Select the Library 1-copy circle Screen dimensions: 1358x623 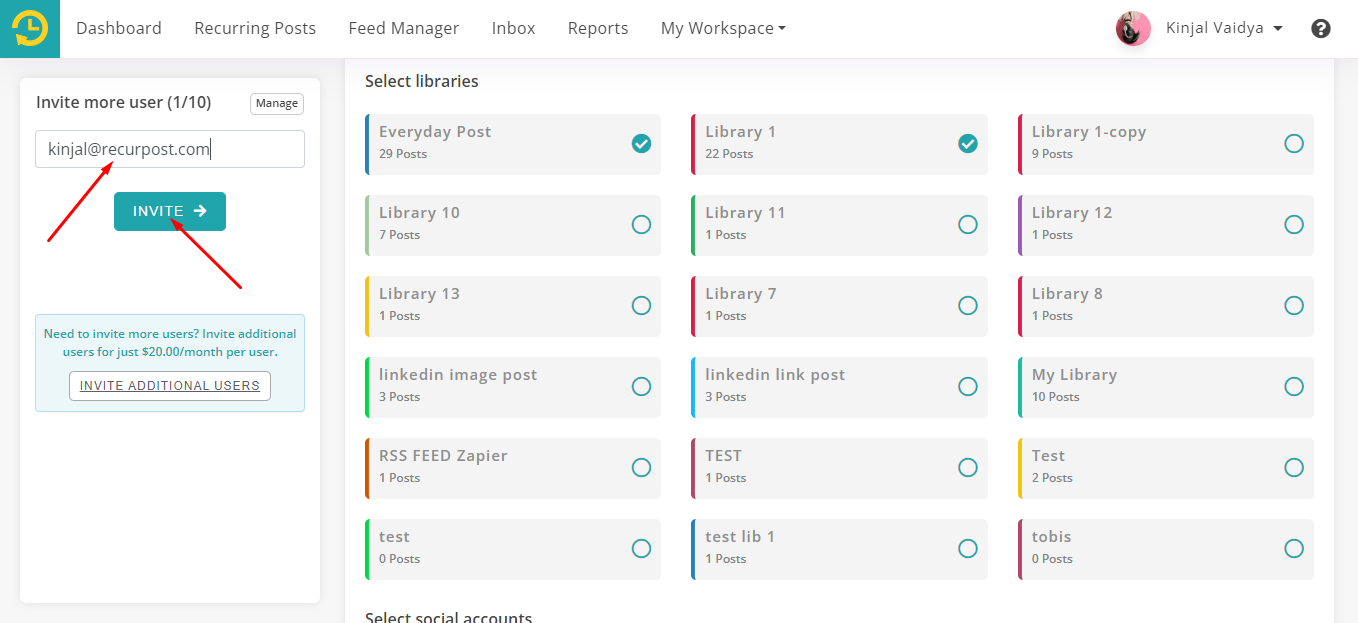[1294, 144]
